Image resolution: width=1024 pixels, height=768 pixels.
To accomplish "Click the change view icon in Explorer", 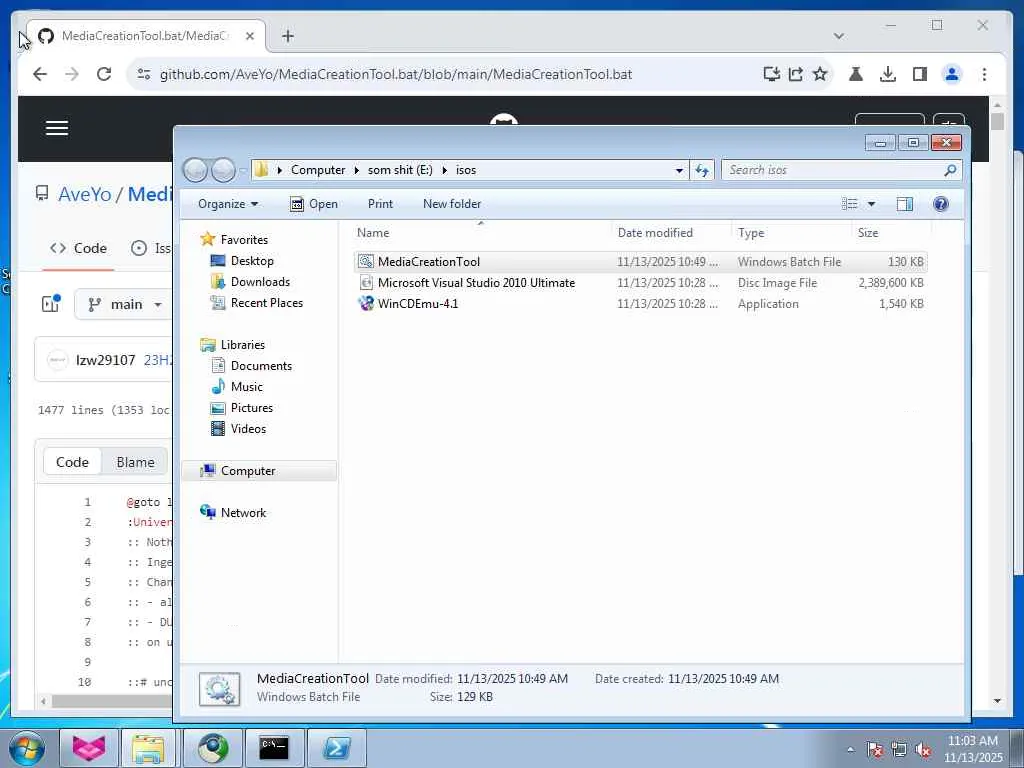I will [850, 204].
